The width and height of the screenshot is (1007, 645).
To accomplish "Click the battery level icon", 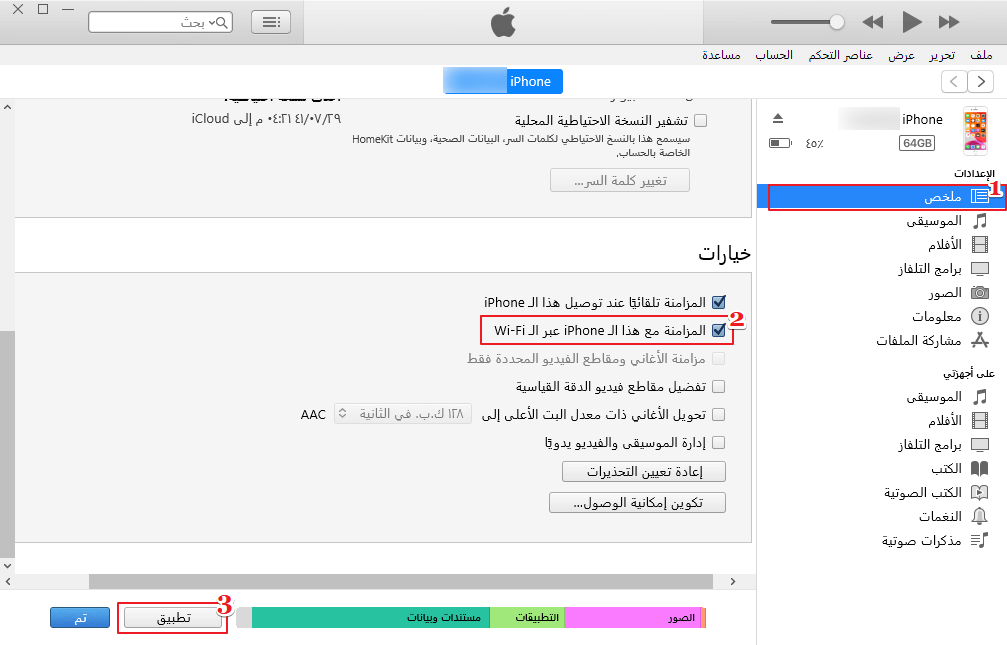I will [780, 143].
